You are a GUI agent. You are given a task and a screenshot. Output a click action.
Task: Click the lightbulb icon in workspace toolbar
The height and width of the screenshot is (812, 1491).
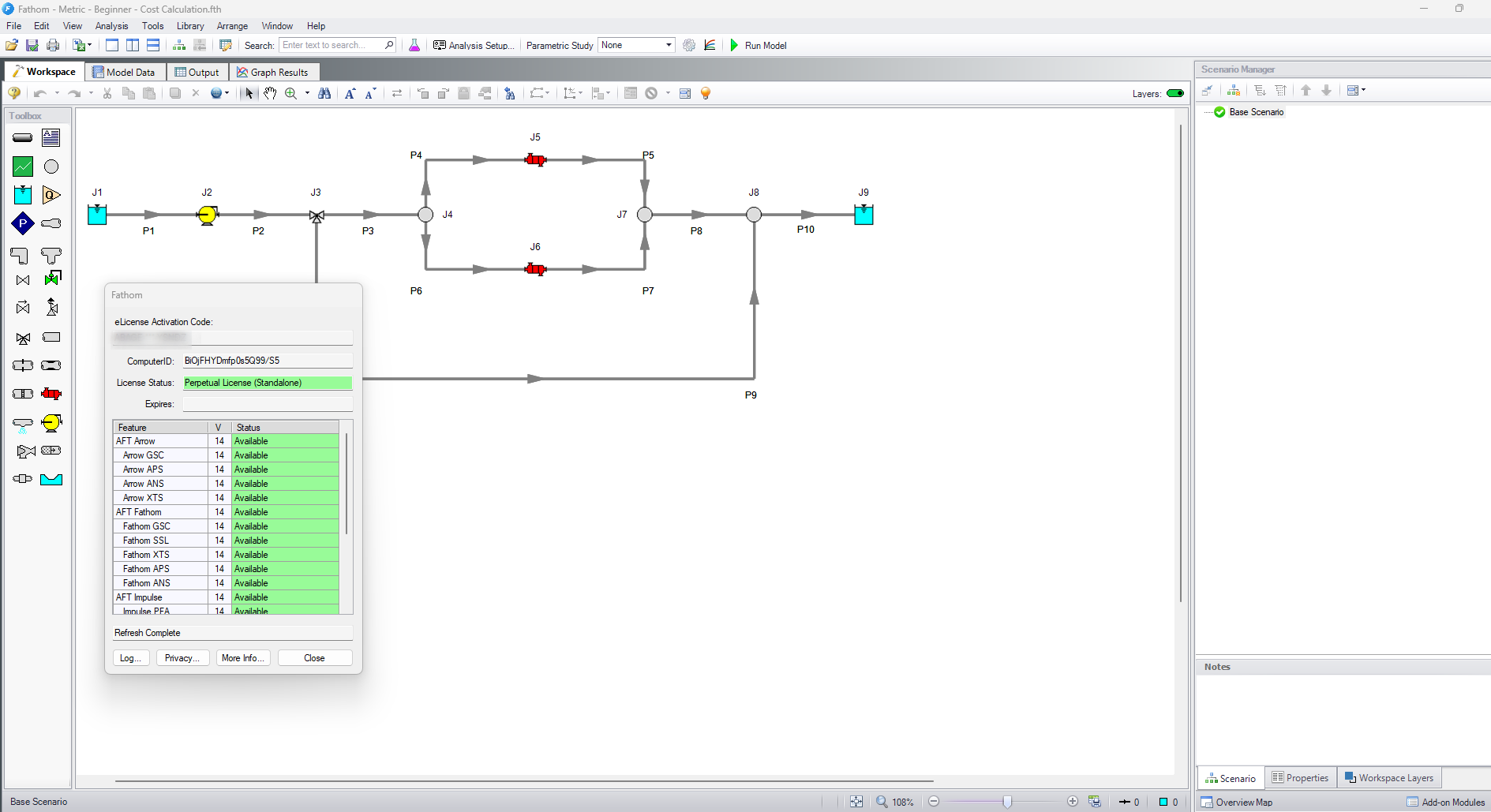[706, 93]
